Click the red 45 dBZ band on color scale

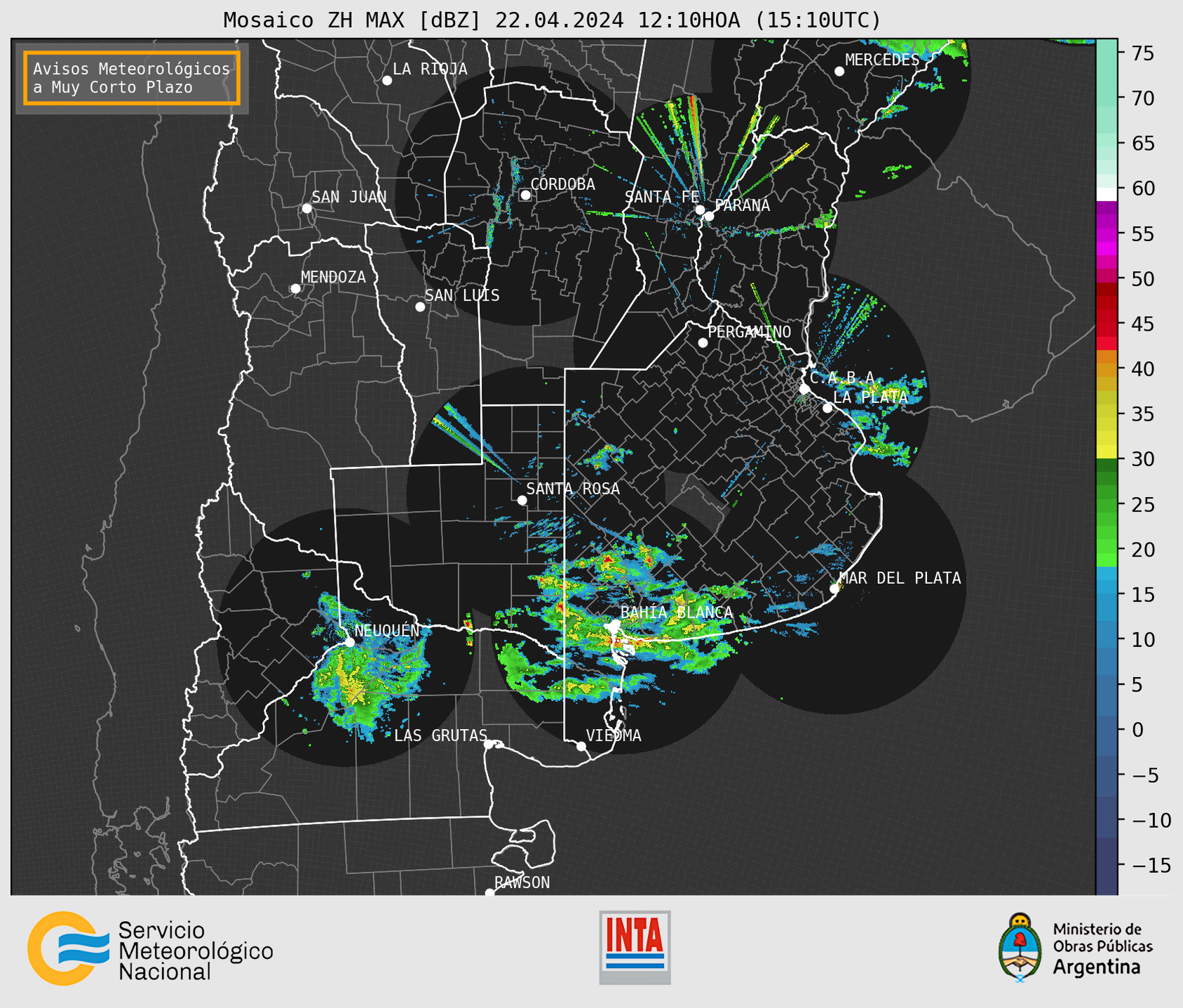point(1107,324)
